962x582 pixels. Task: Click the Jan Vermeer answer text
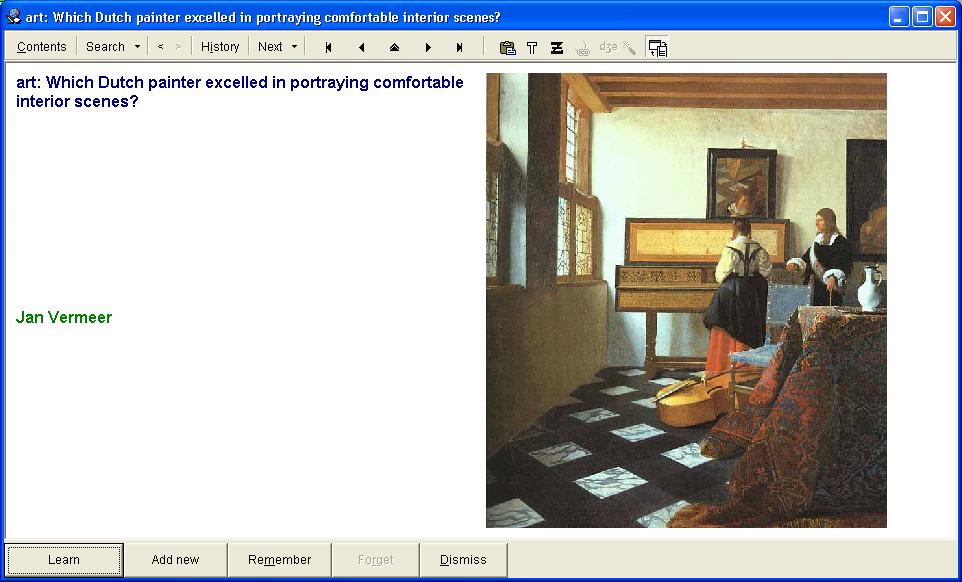pos(64,318)
